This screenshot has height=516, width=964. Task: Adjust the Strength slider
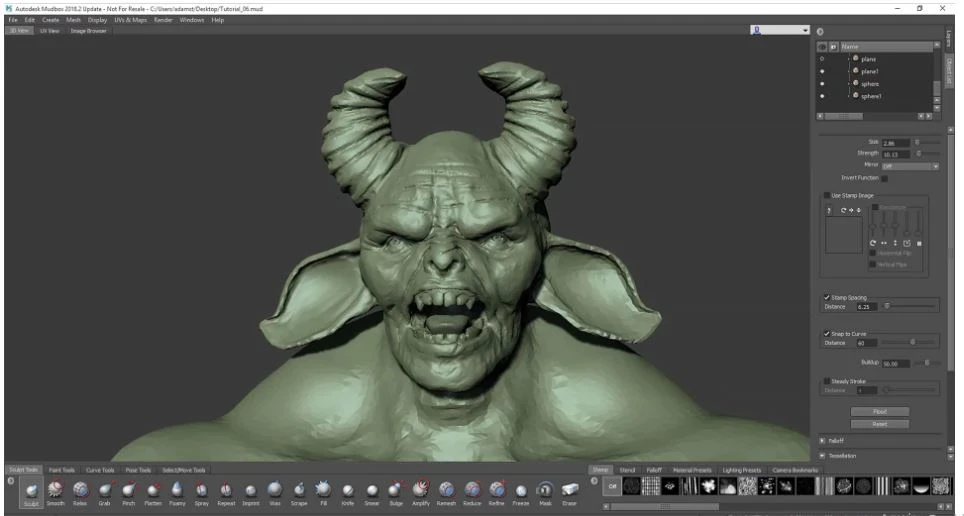coord(919,153)
